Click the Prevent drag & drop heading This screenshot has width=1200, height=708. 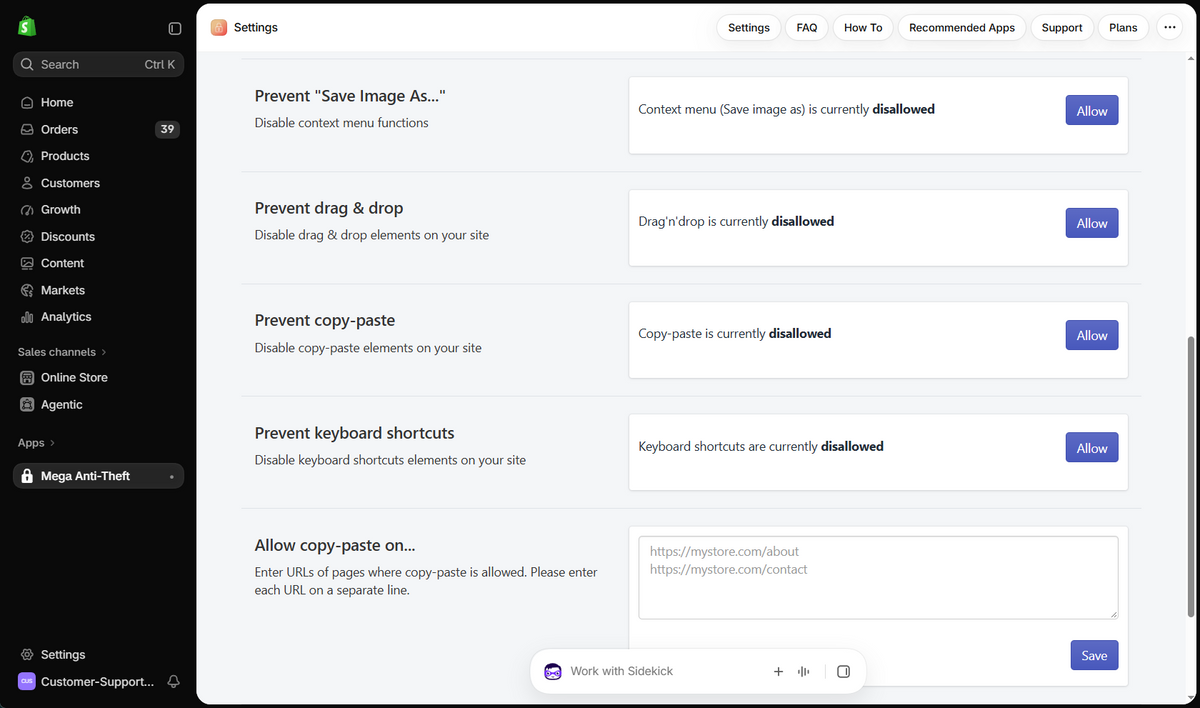tap(329, 208)
